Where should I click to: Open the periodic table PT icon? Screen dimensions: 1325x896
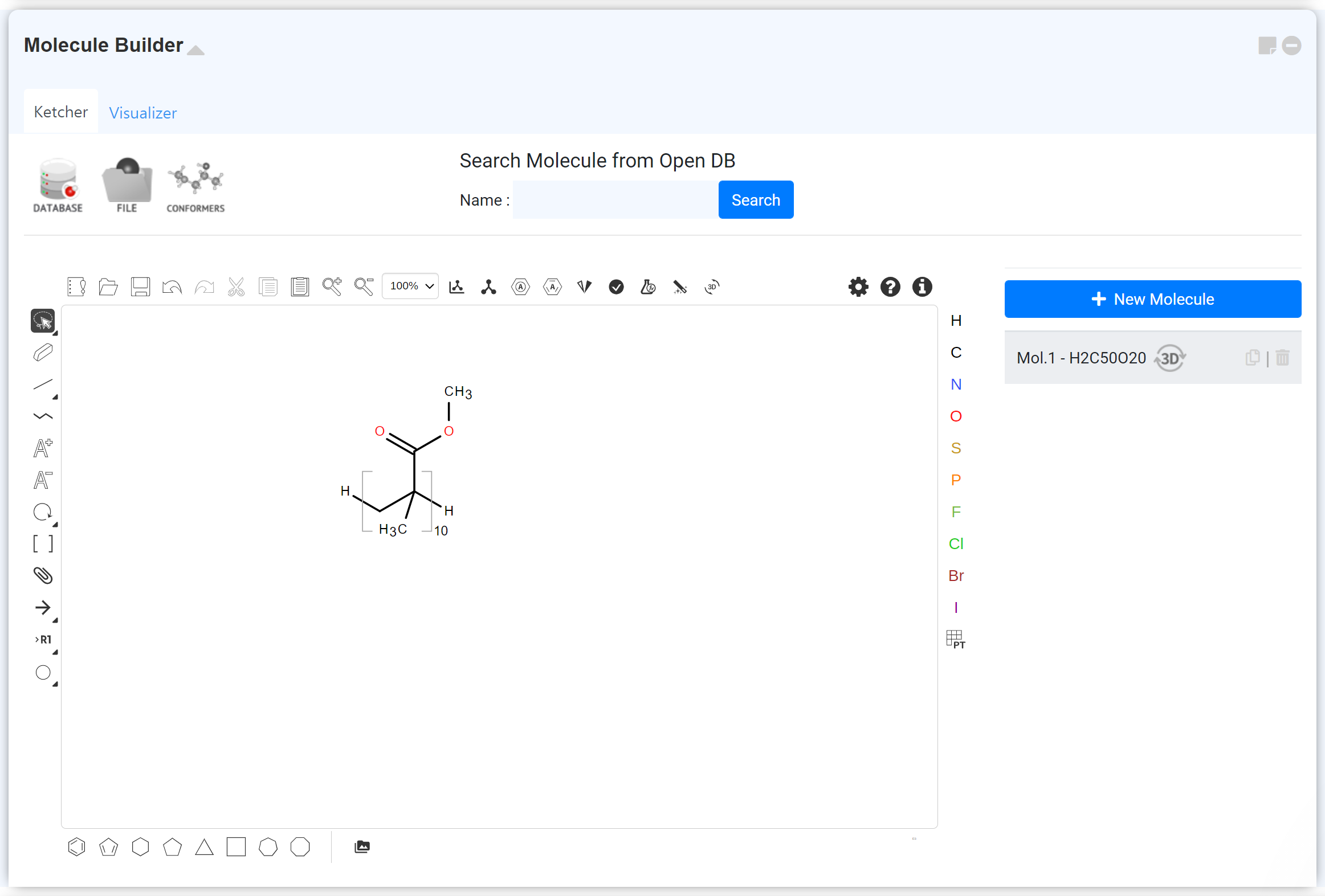[956, 640]
